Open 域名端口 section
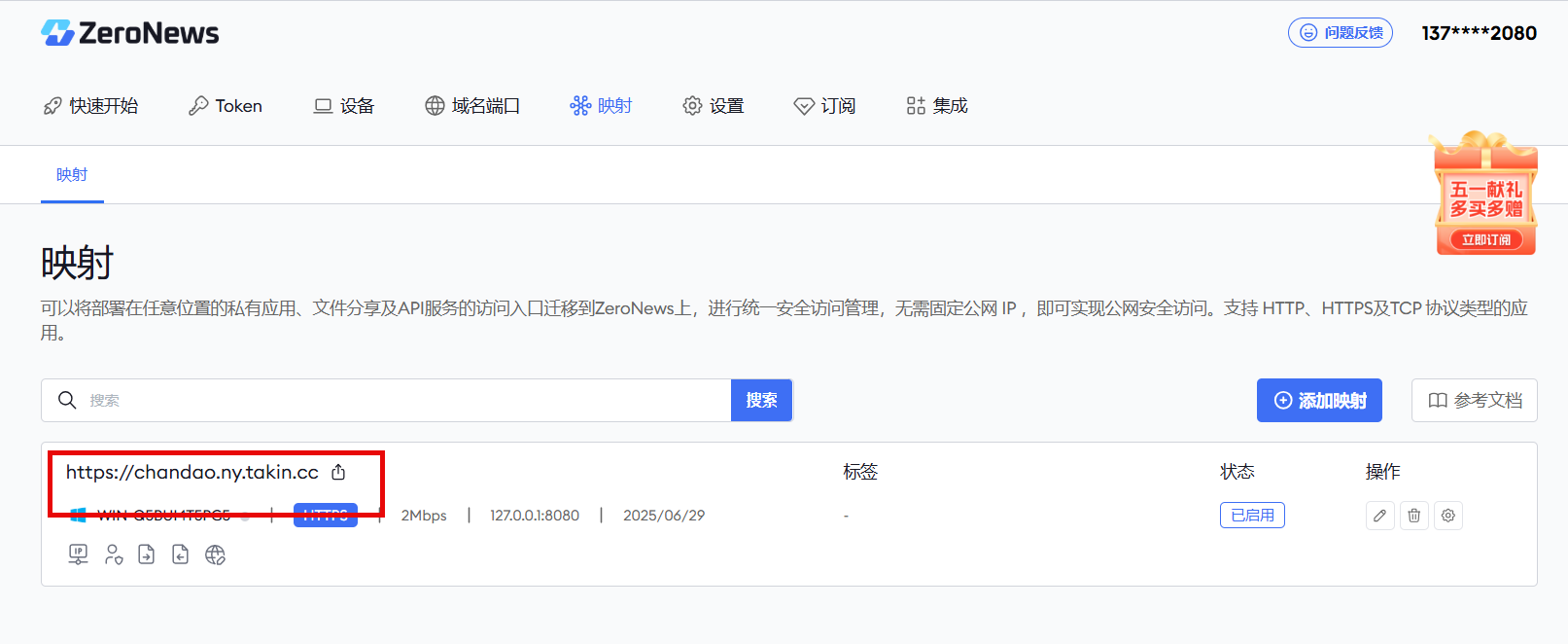The height and width of the screenshot is (644, 1568). click(472, 105)
